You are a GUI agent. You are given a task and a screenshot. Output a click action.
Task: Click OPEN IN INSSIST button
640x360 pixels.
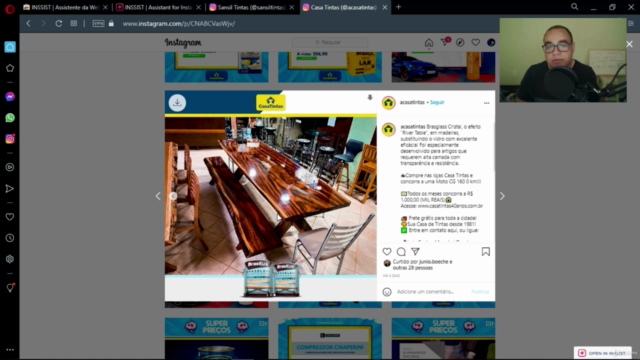click(602, 353)
